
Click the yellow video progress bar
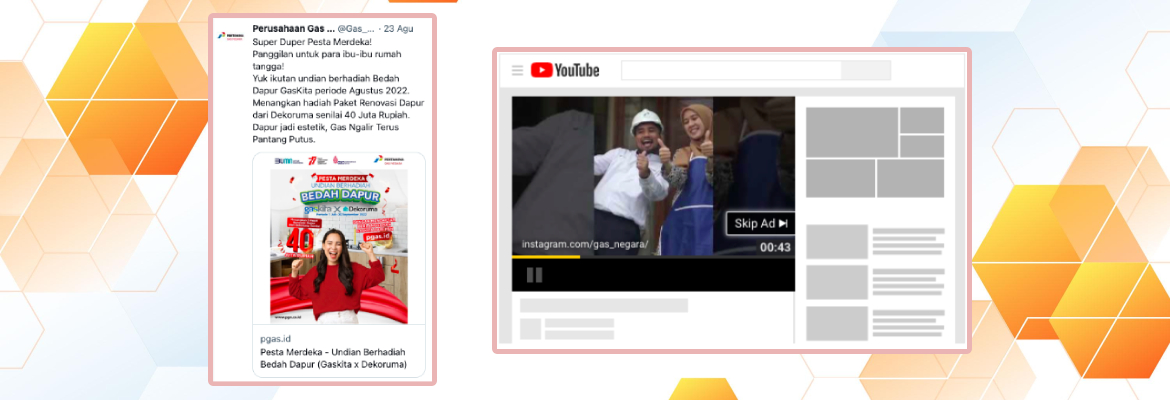(x=545, y=257)
